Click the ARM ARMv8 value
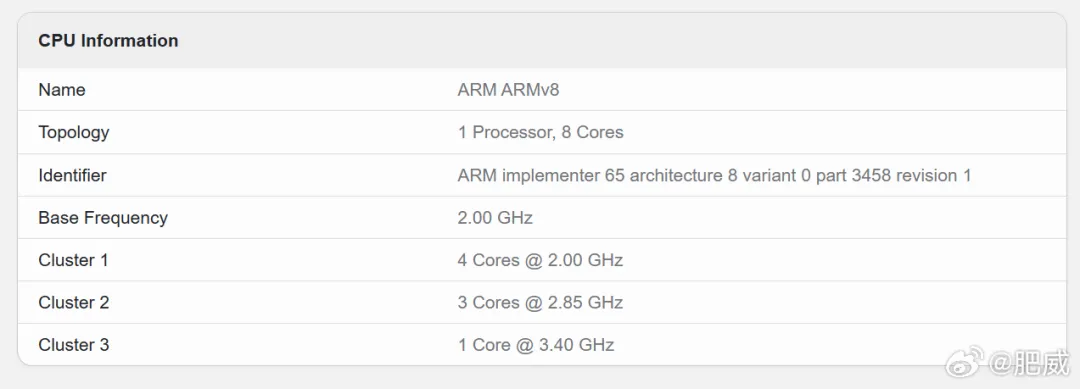1080x389 pixels. 508,90
